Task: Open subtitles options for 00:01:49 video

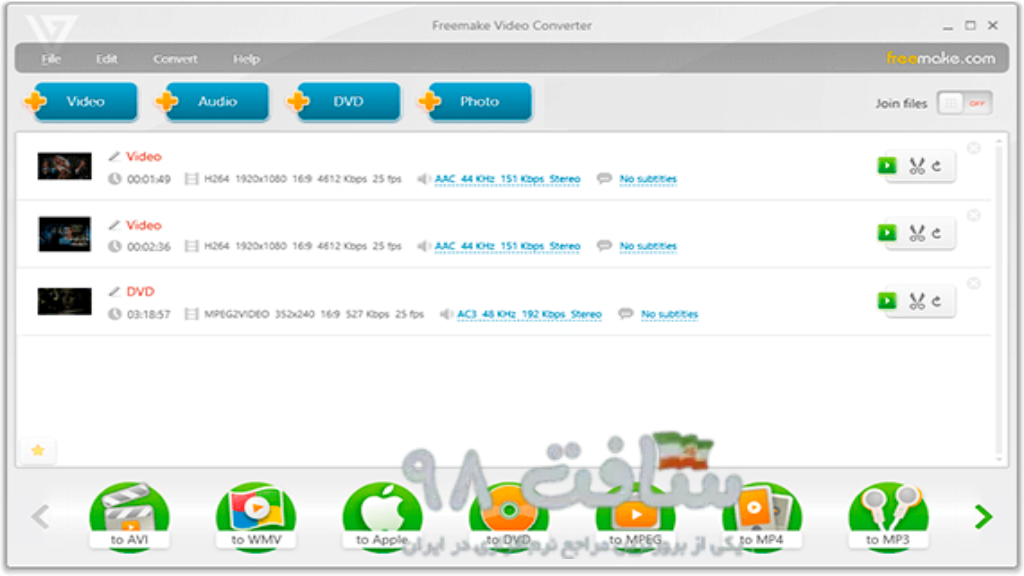Action: pyautogui.click(x=648, y=179)
